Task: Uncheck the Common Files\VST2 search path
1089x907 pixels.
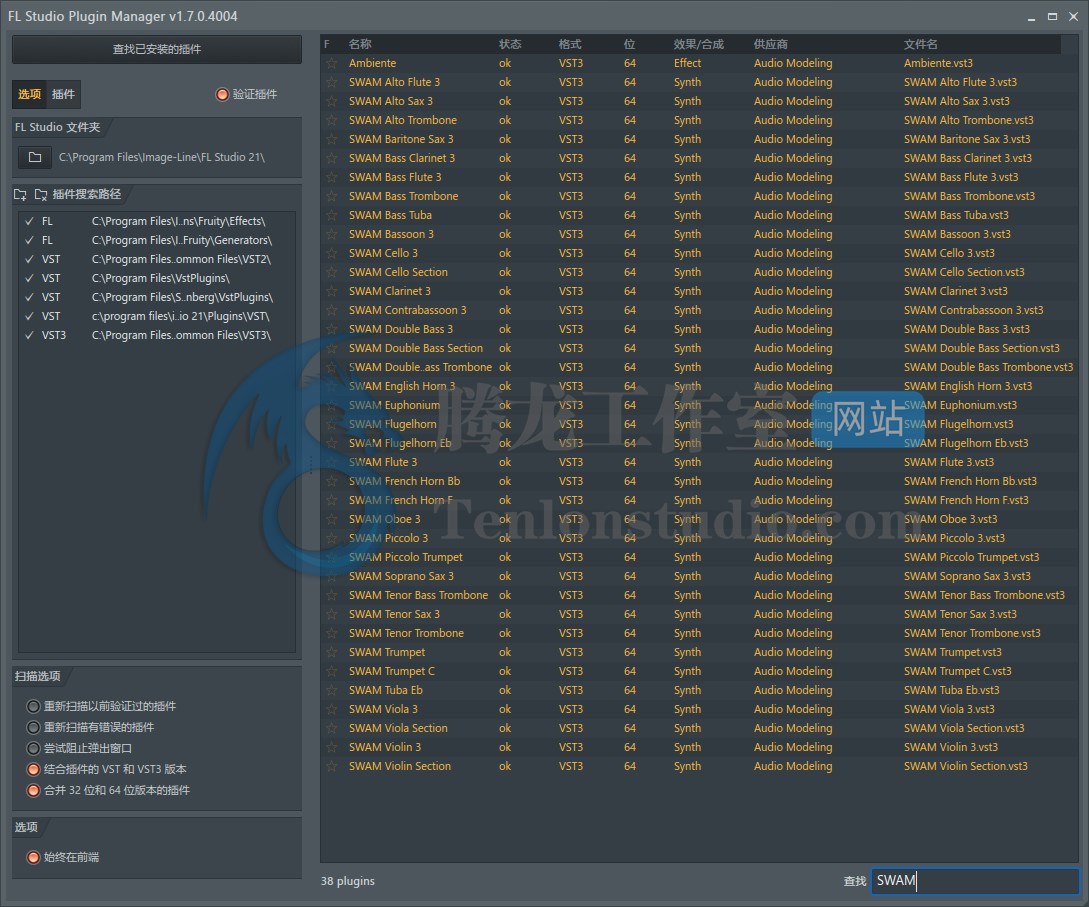Action: (29, 259)
